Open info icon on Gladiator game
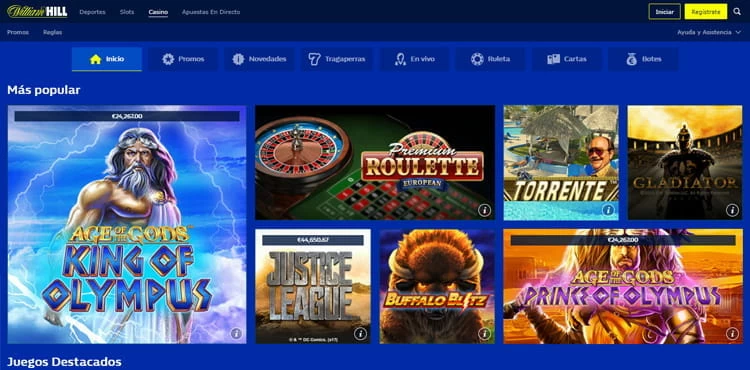This screenshot has height=370, width=750. (732, 210)
